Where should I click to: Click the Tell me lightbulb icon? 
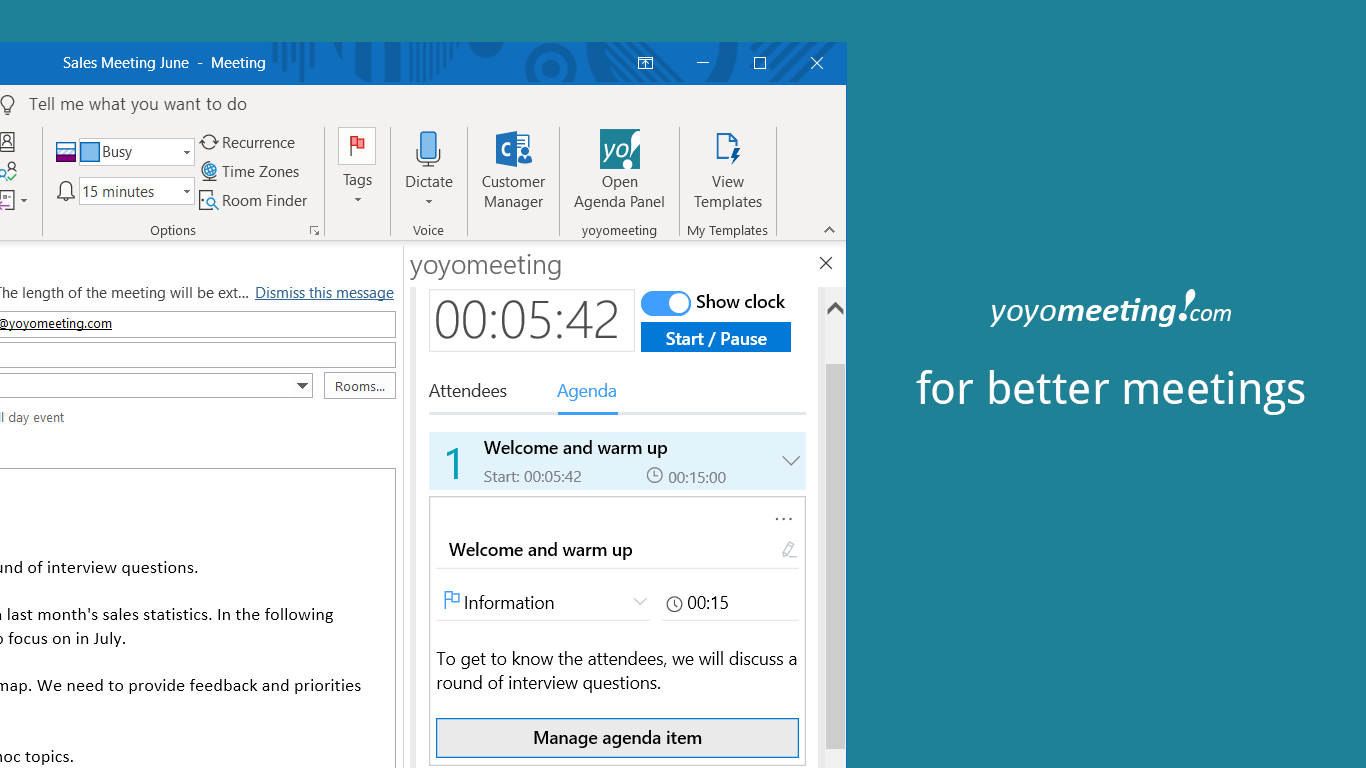click(8, 105)
